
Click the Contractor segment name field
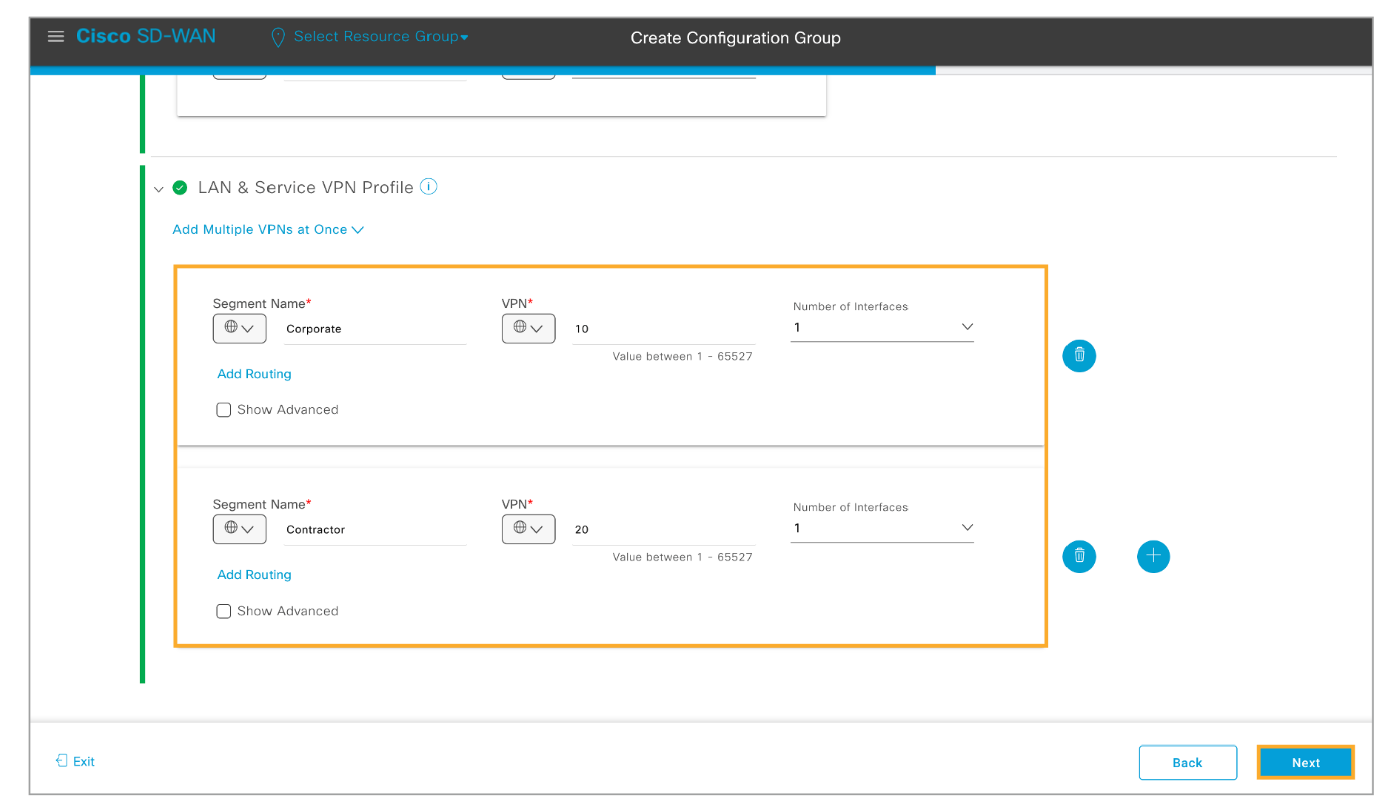374,530
